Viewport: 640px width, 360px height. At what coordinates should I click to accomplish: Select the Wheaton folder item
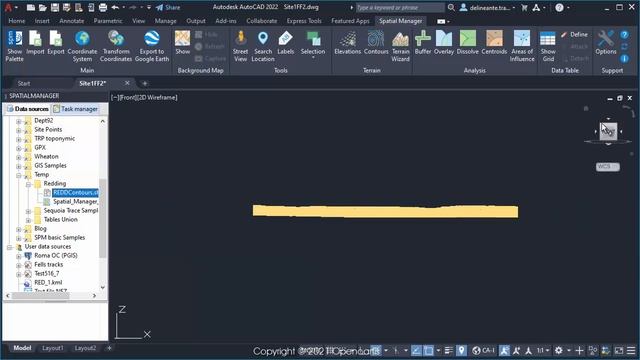[46, 156]
